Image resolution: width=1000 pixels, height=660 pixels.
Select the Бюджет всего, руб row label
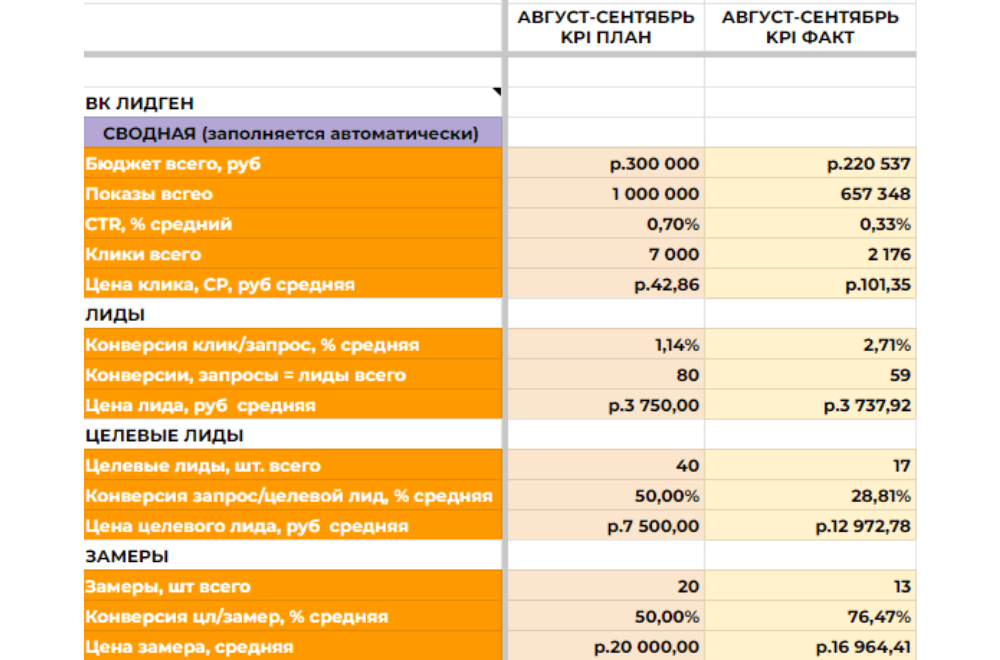293,163
